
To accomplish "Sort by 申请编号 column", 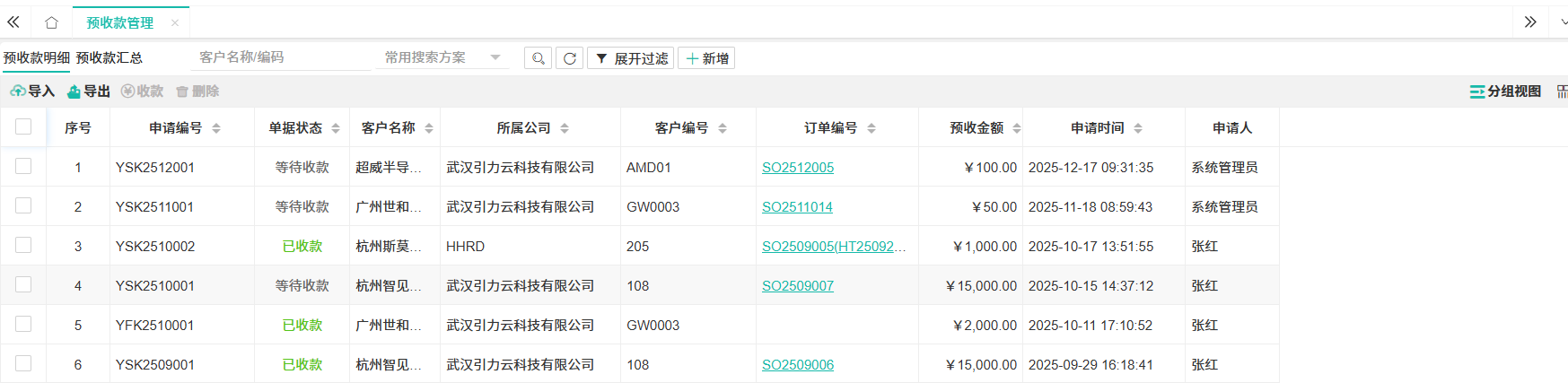I will (x=216, y=128).
